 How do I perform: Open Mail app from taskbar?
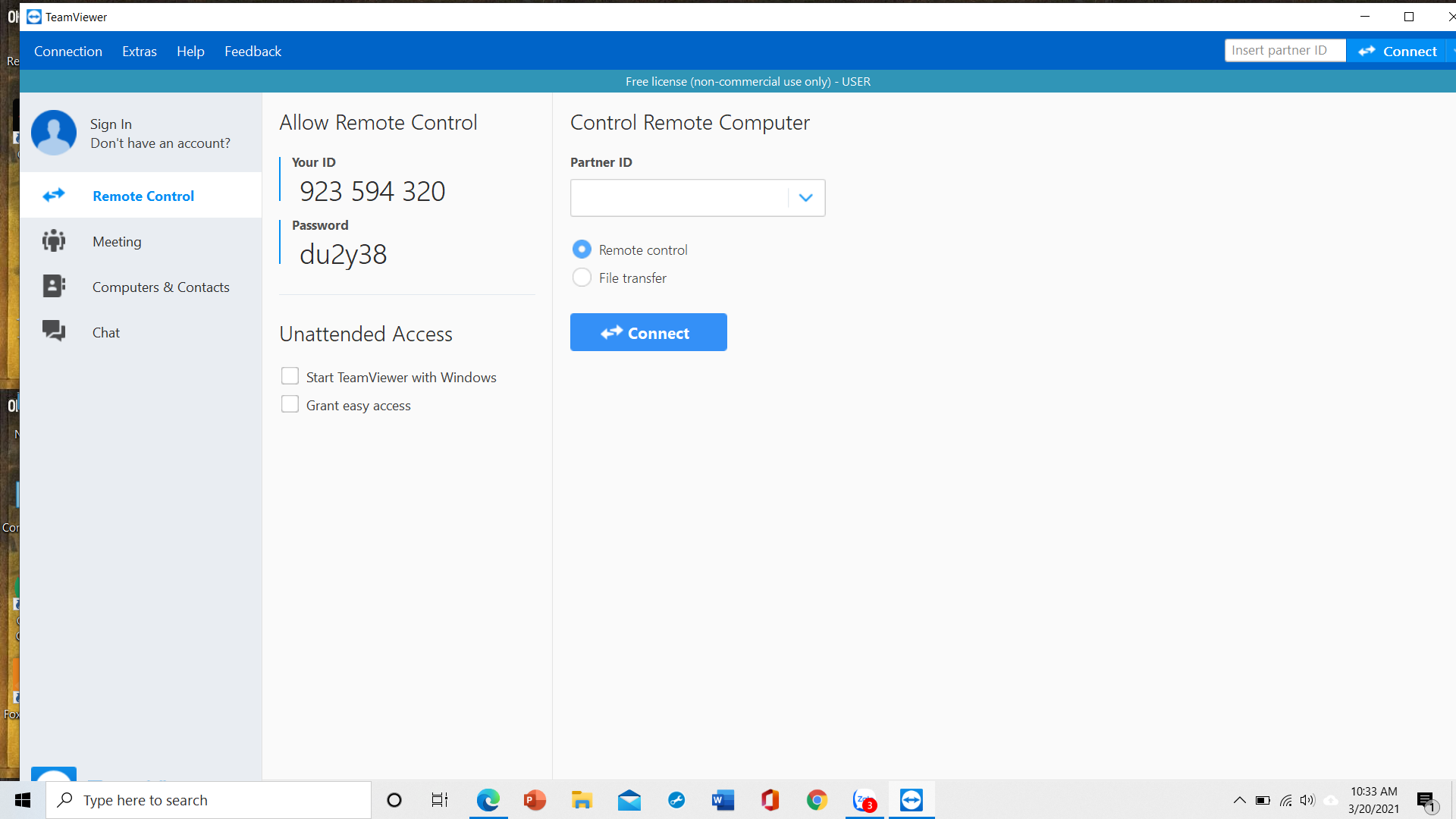tap(629, 800)
